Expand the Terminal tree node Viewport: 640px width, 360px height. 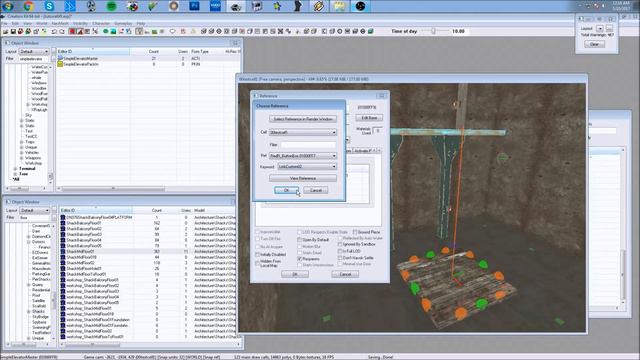(15, 169)
